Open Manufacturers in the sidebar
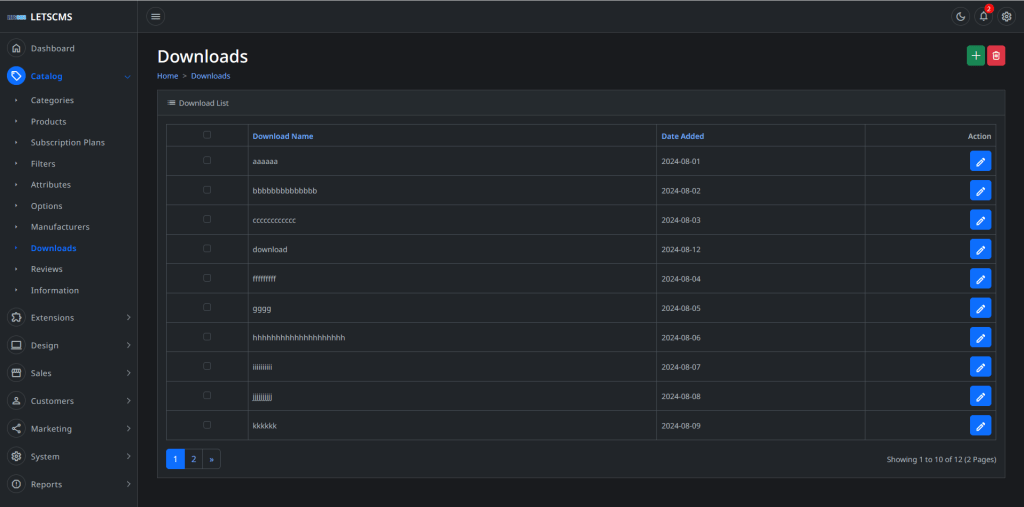Image resolution: width=1024 pixels, height=507 pixels. coord(60,227)
